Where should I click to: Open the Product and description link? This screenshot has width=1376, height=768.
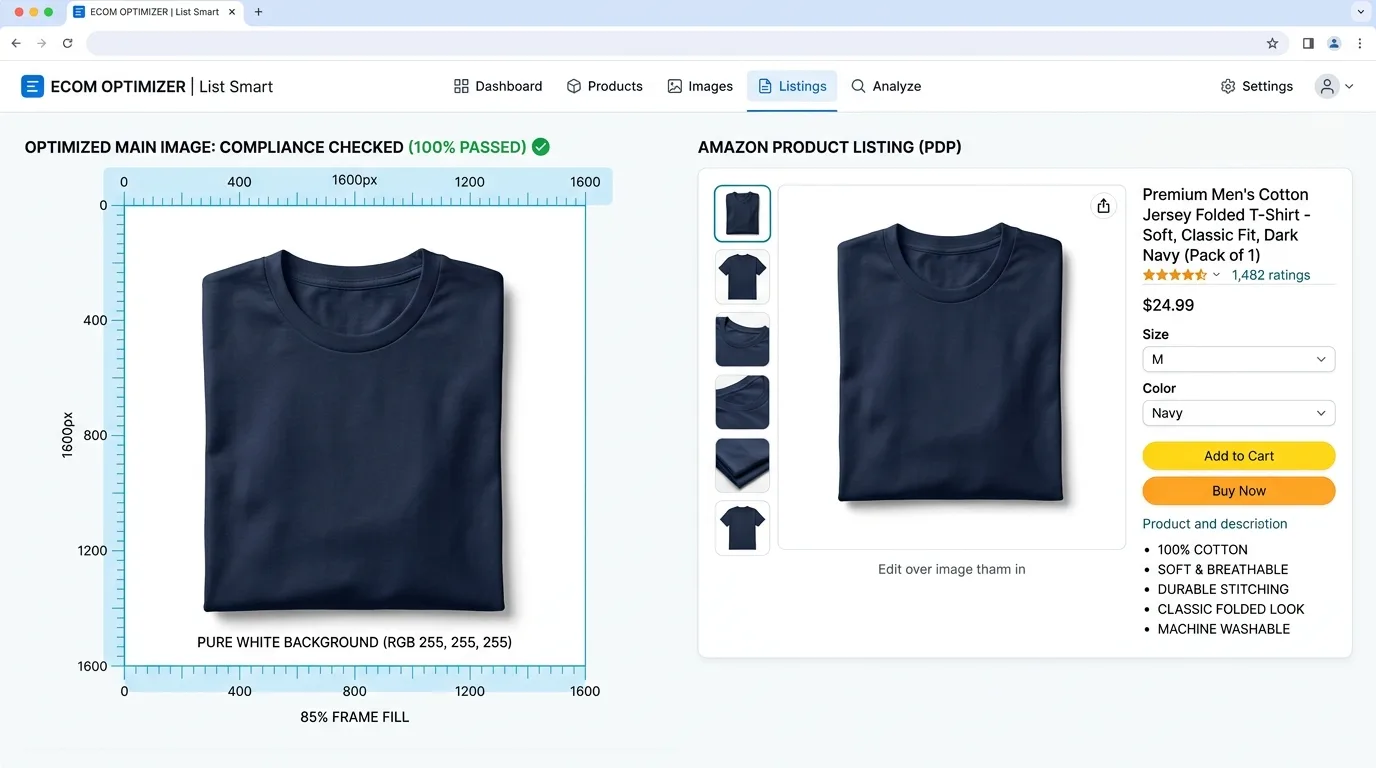click(x=1214, y=524)
